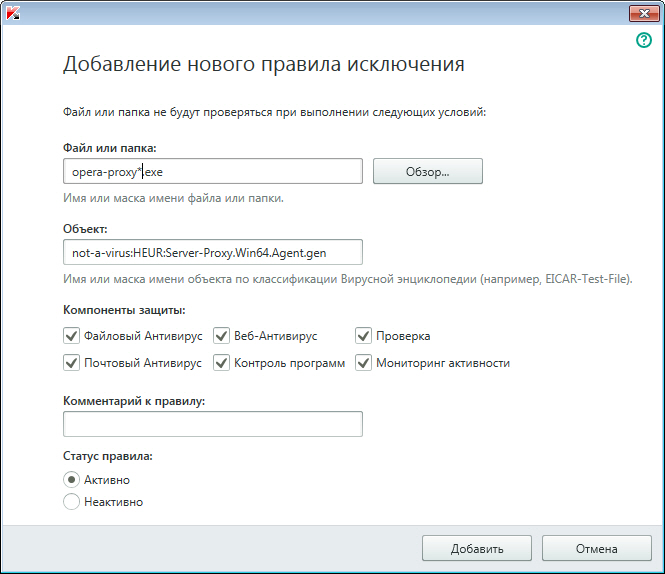The image size is (665, 574).
Task: Click the Компоненты защиты section label
Action: click(123, 310)
